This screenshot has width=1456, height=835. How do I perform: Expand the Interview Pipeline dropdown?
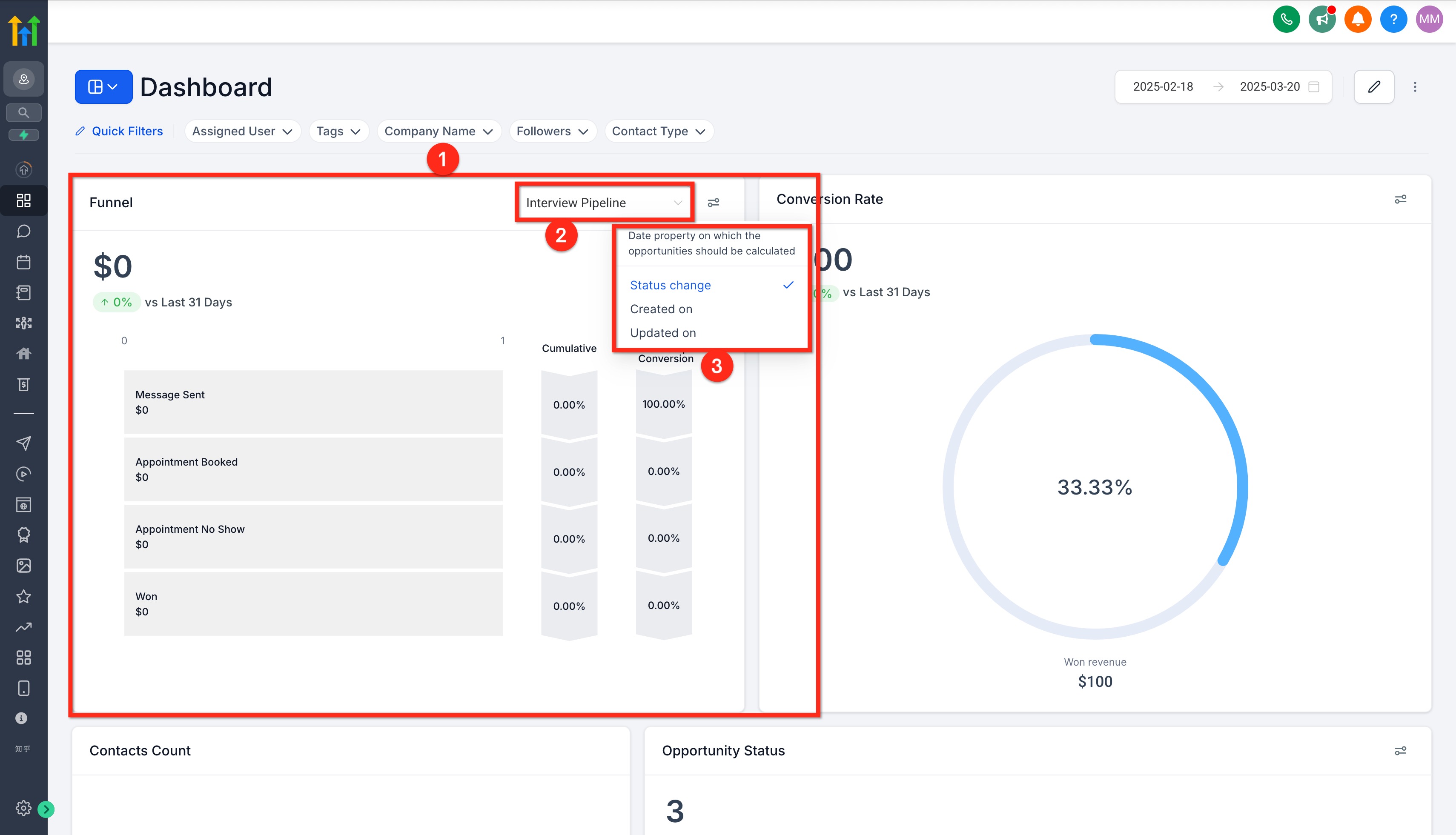pos(604,203)
